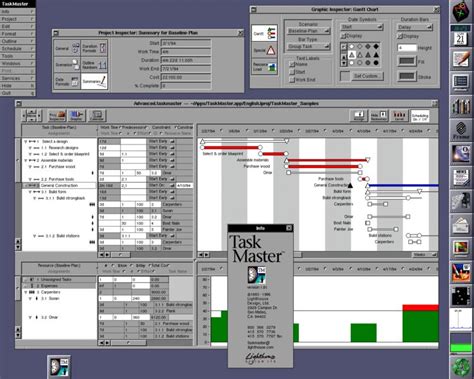Open Duration Formats pane in Project Inspector

[94, 48]
